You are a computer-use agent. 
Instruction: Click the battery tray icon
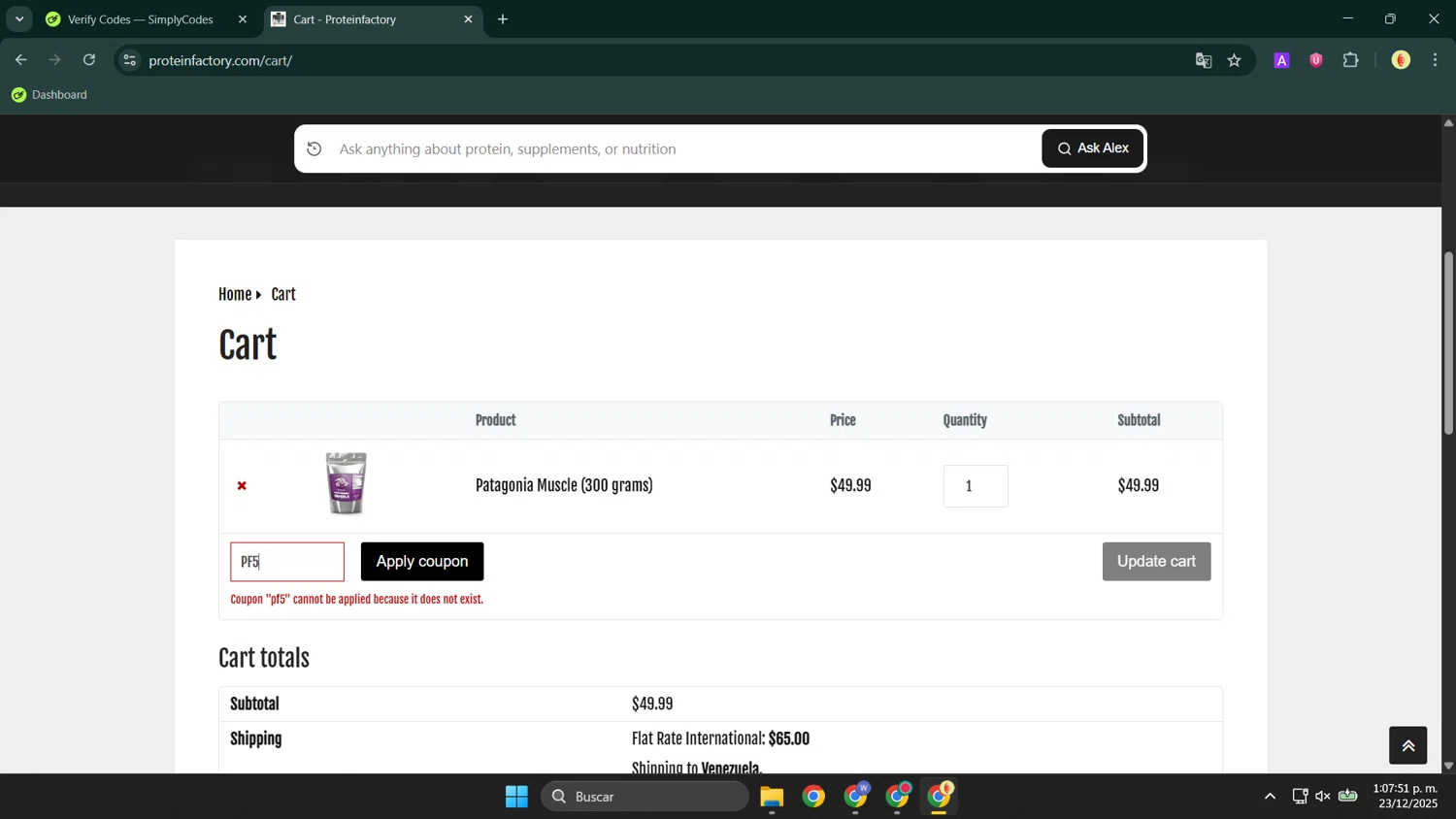point(1348,797)
